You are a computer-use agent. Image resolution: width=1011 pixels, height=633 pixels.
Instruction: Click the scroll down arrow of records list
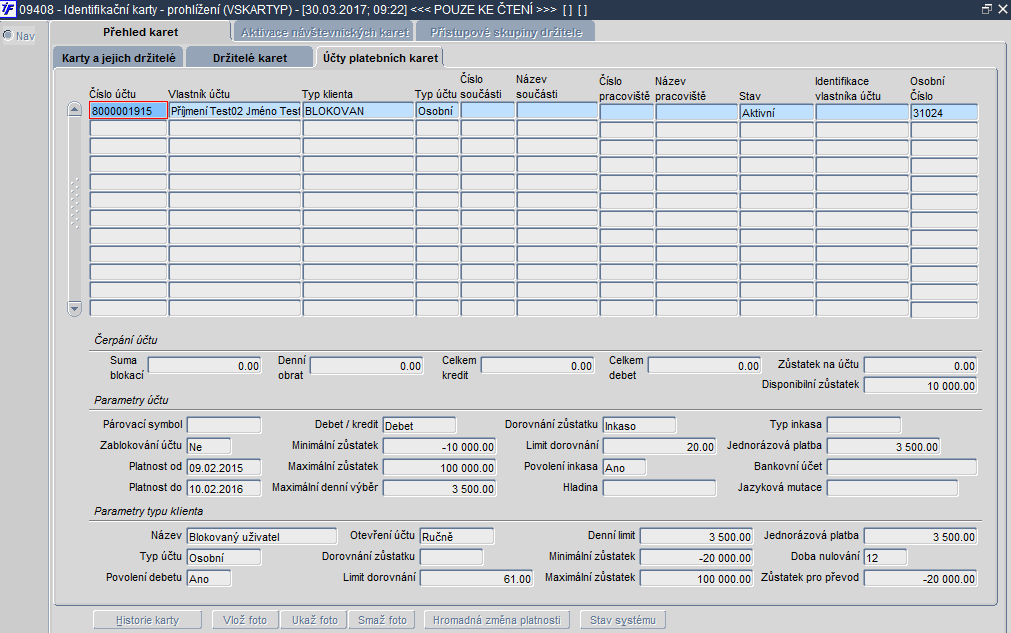74,308
